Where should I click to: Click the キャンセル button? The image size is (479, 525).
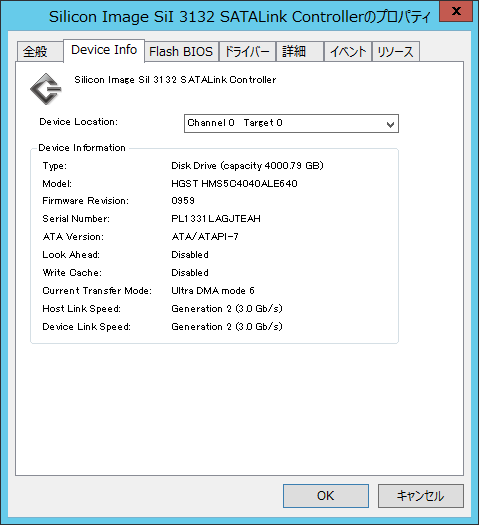[421, 496]
